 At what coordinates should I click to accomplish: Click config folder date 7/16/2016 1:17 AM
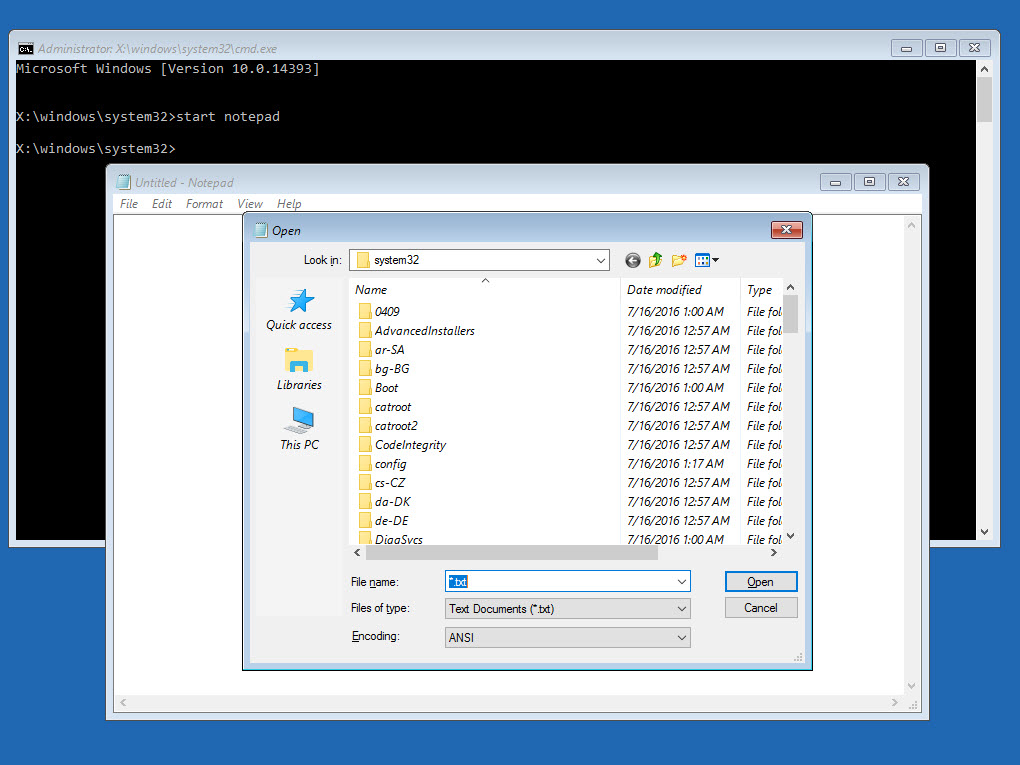pyautogui.click(x=675, y=464)
